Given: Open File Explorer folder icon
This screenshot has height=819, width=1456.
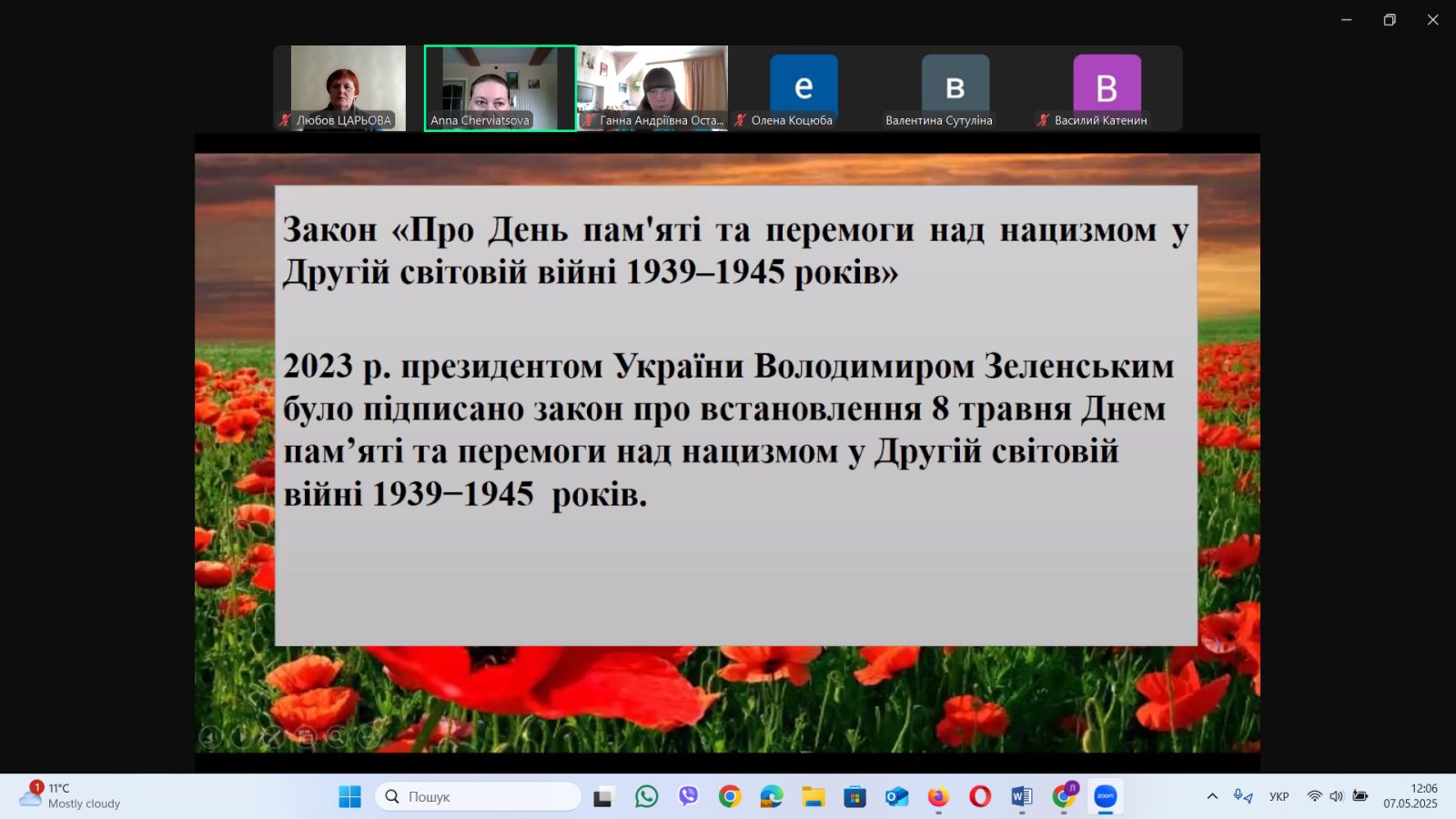Looking at the screenshot, I should [x=813, y=797].
